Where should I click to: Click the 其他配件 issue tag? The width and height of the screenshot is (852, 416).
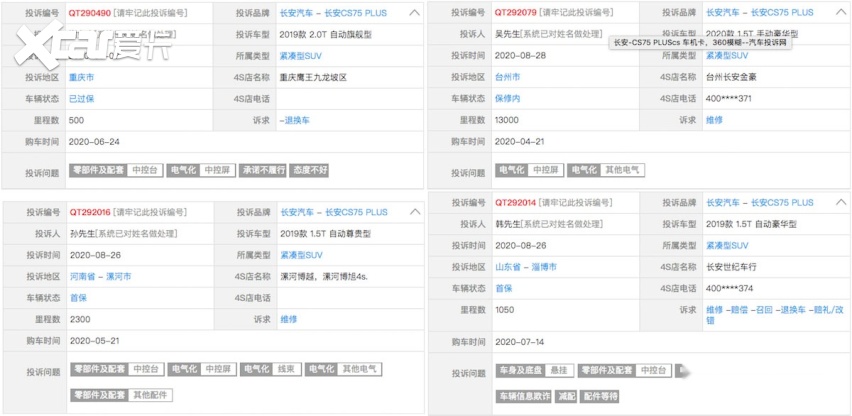[150, 395]
